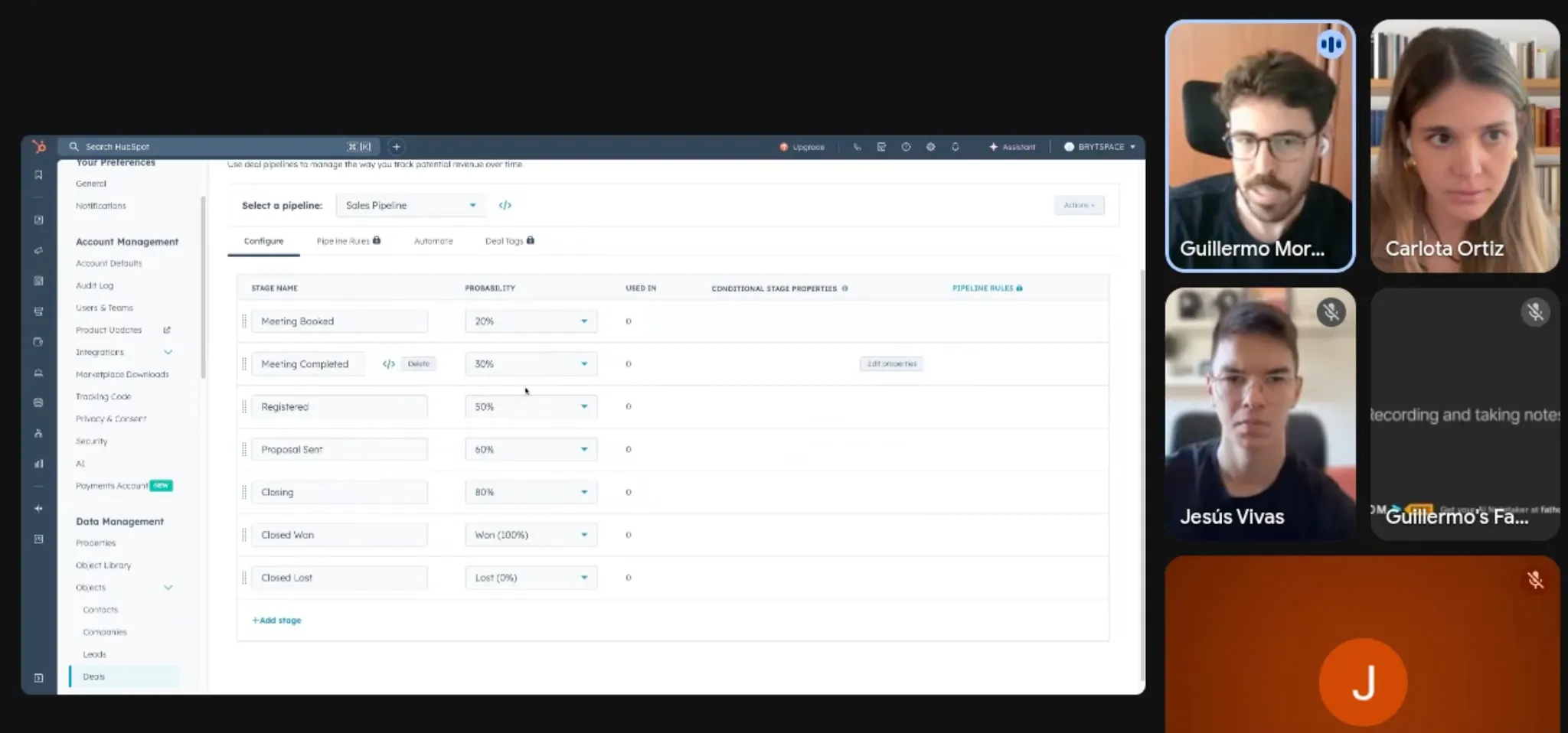Click the code icon beside pipeline selector
Screen dimensions: 1568x733
pos(505,205)
